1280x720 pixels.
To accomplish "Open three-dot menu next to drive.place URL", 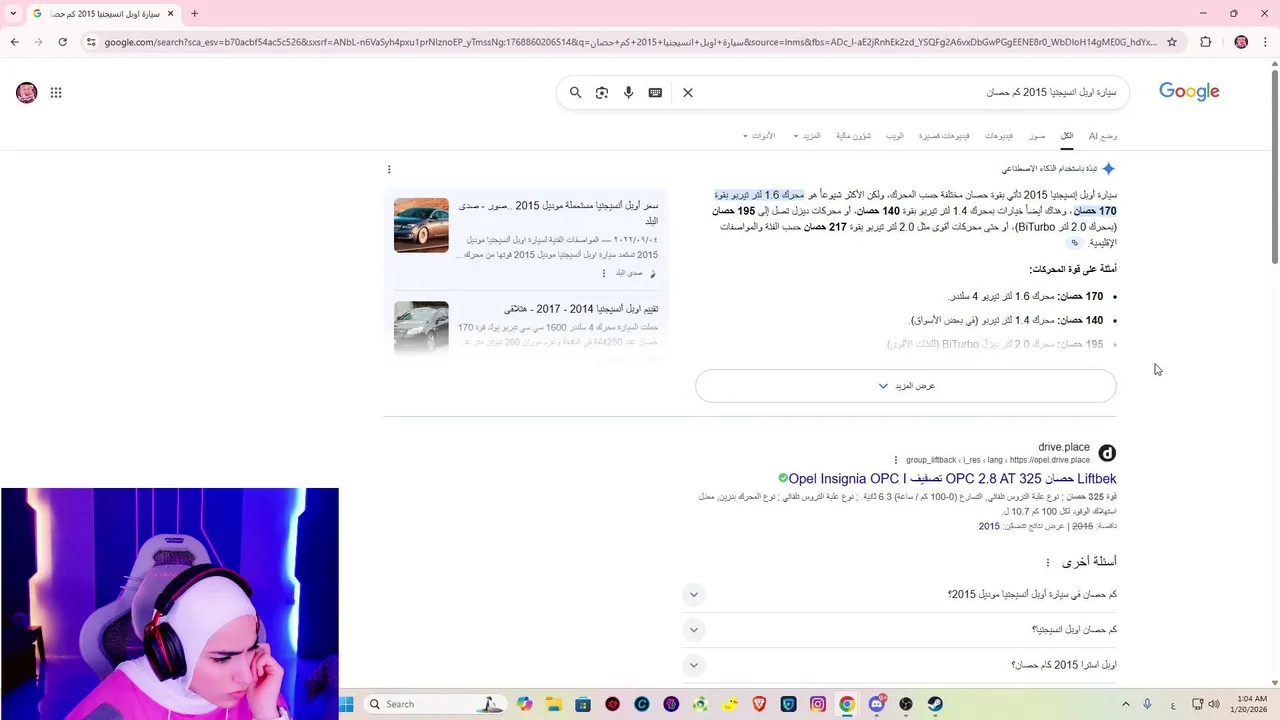I will coord(896,460).
